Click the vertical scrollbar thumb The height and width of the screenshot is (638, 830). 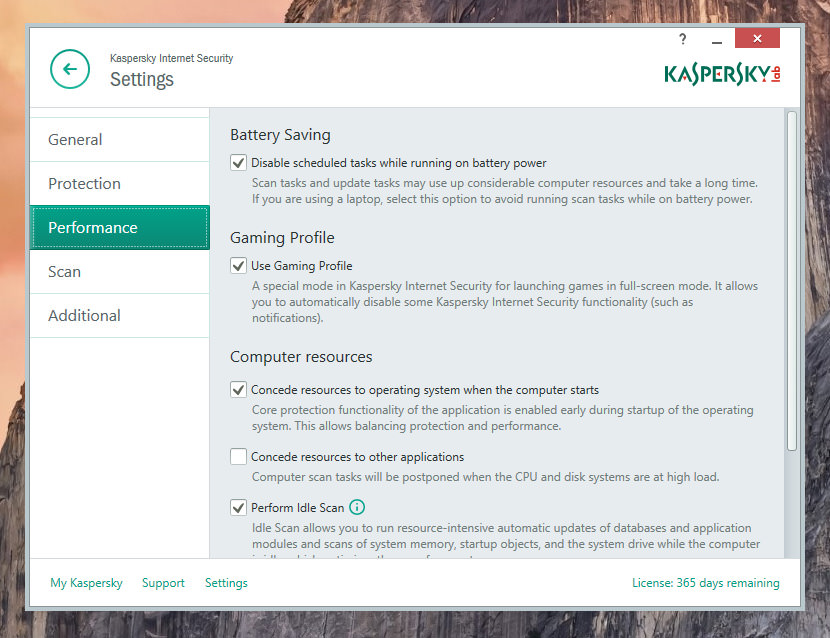coord(791,281)
